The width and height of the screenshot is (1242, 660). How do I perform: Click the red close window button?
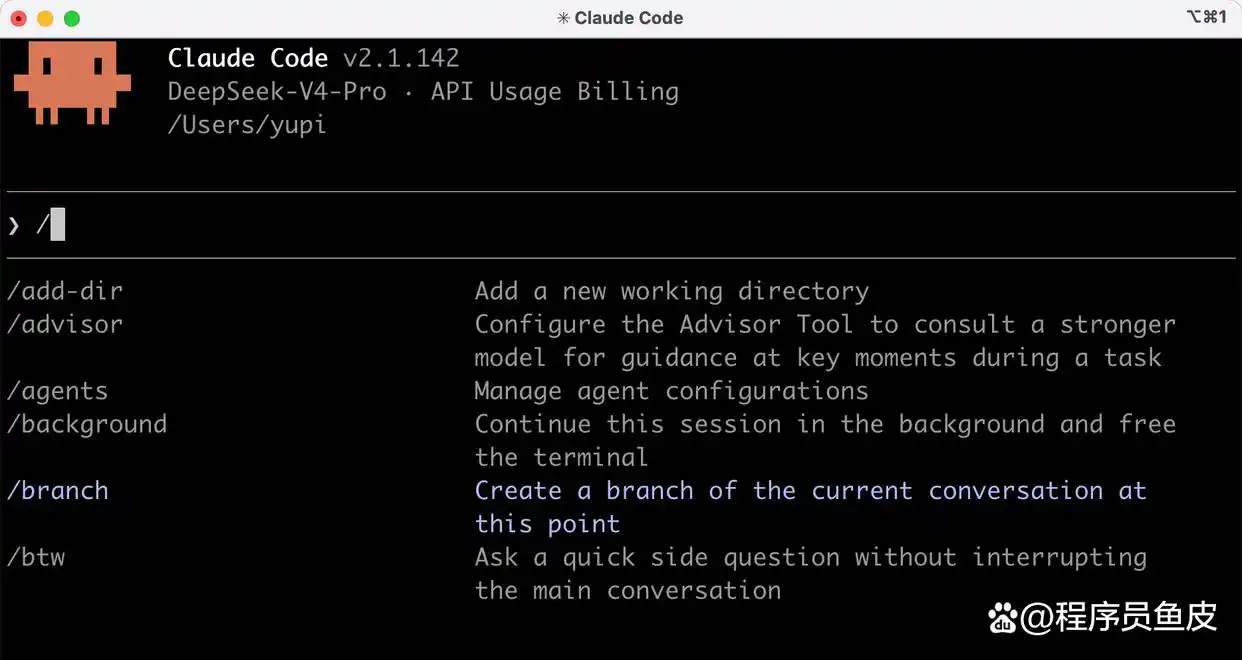point(18,18)
